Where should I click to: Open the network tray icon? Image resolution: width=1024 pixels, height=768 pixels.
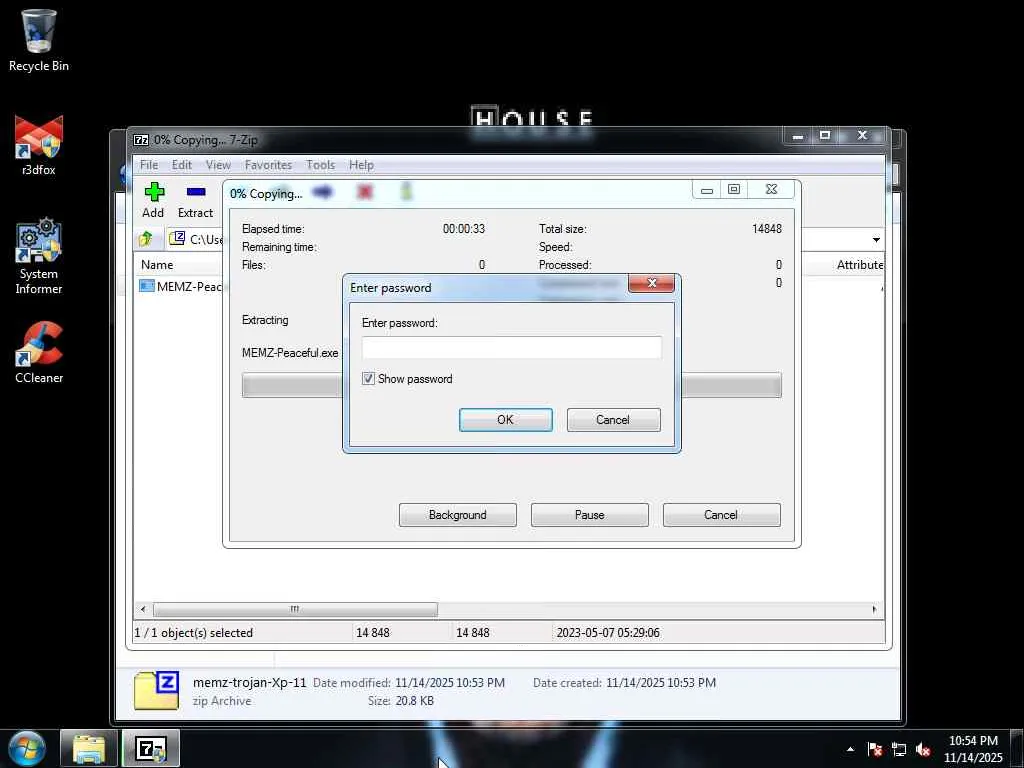(899, 749)
